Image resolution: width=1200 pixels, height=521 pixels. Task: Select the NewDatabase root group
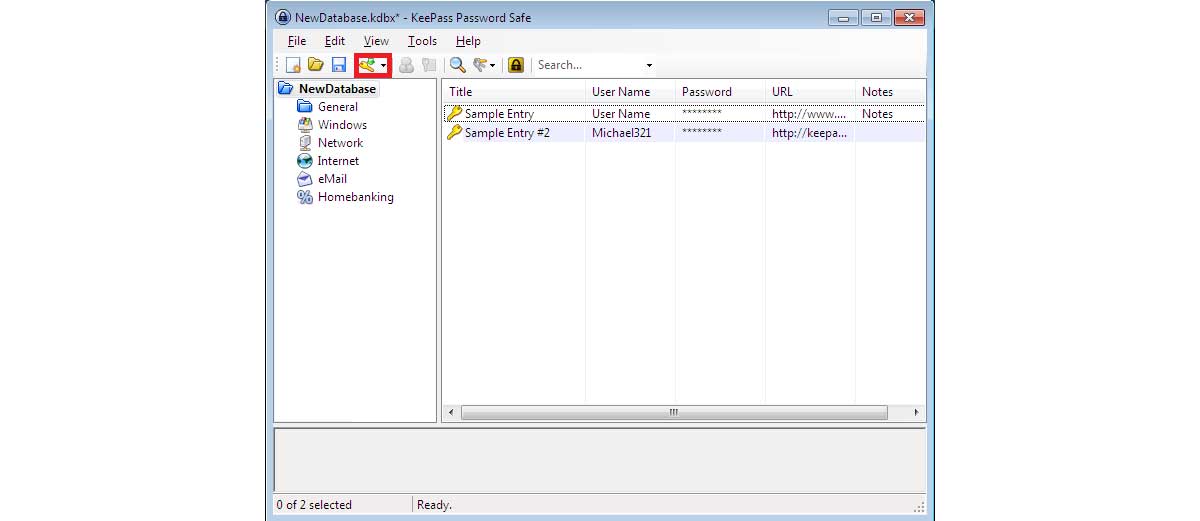pos(337,89)
